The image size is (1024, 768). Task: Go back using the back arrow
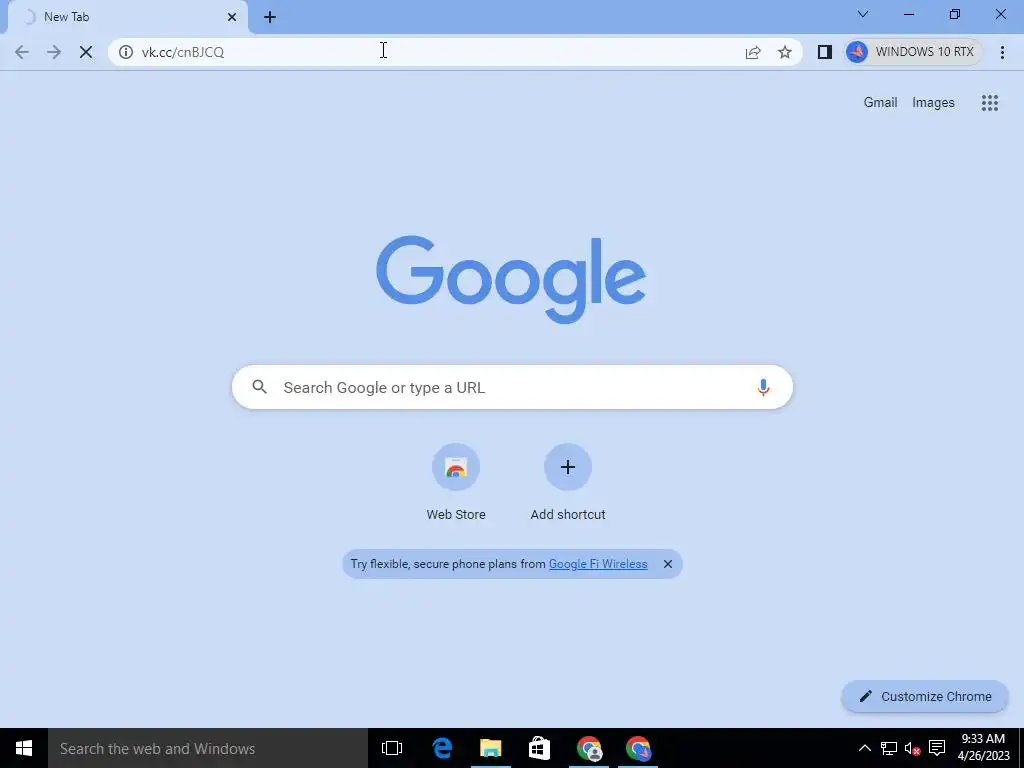point(22,52)
